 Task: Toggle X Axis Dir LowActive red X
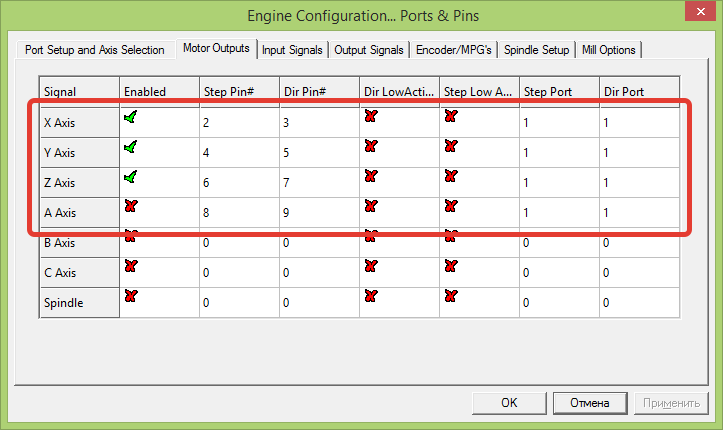click(370, 118)
